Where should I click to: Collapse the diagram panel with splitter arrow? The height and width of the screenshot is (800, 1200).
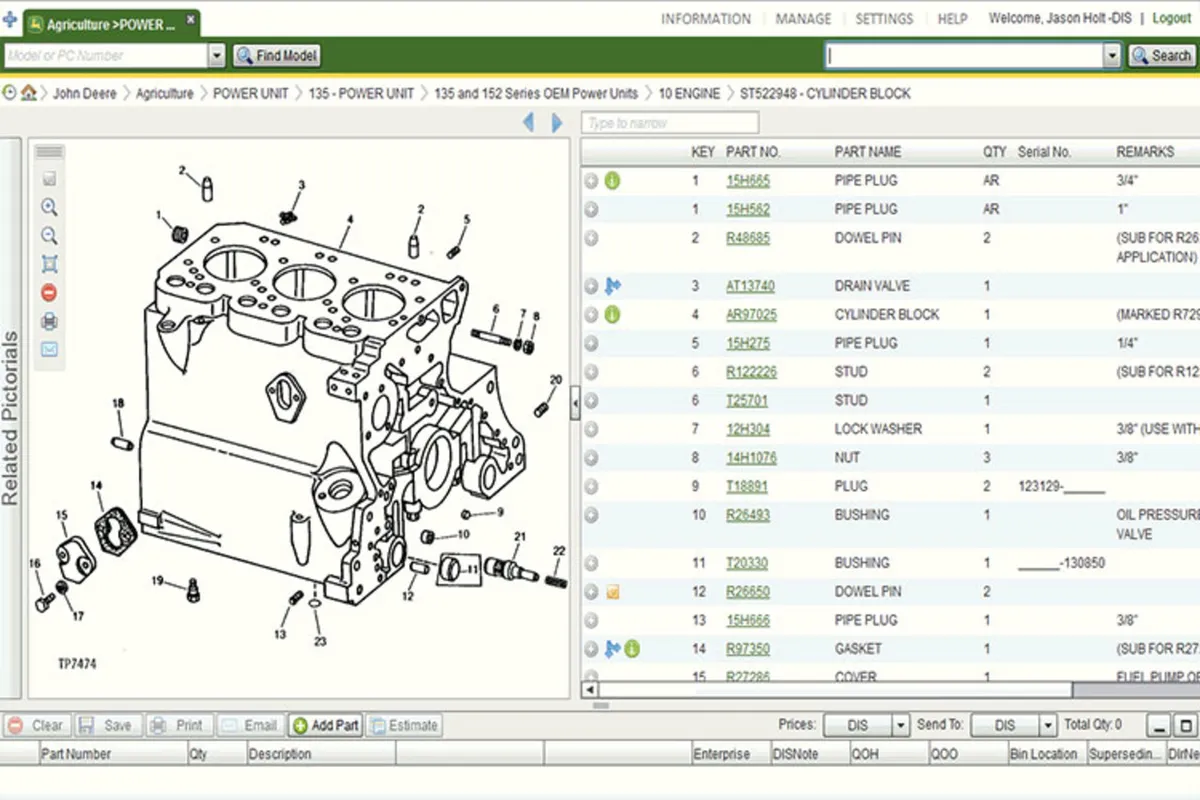(x=575, y=404)
